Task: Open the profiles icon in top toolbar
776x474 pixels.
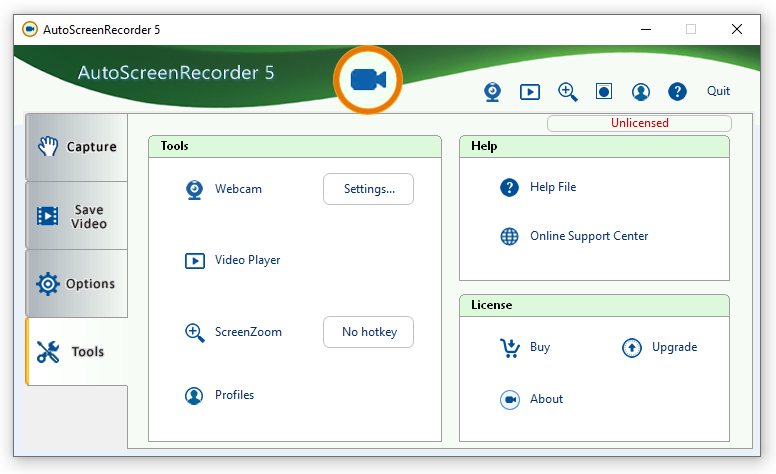Action: [x=640, y=92]
